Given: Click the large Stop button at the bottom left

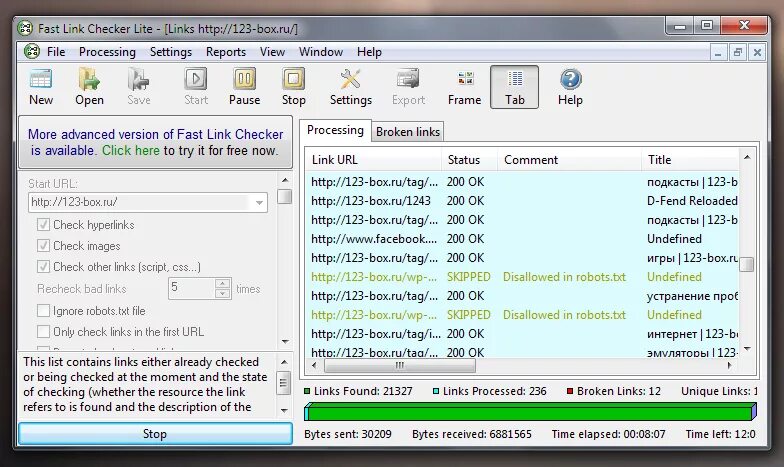Looking at the screenshot, I should pos(155,434).
